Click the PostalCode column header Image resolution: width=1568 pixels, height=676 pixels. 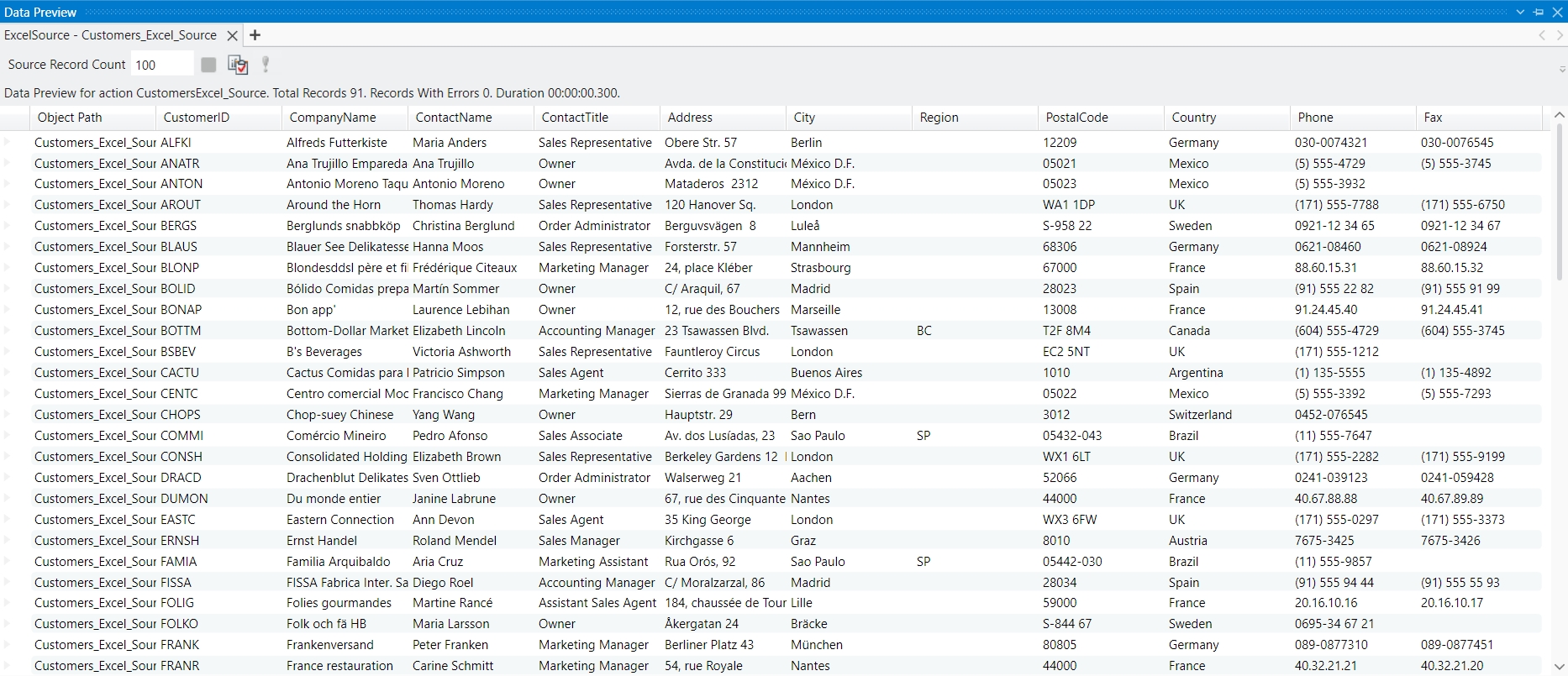click(1076, 118)
